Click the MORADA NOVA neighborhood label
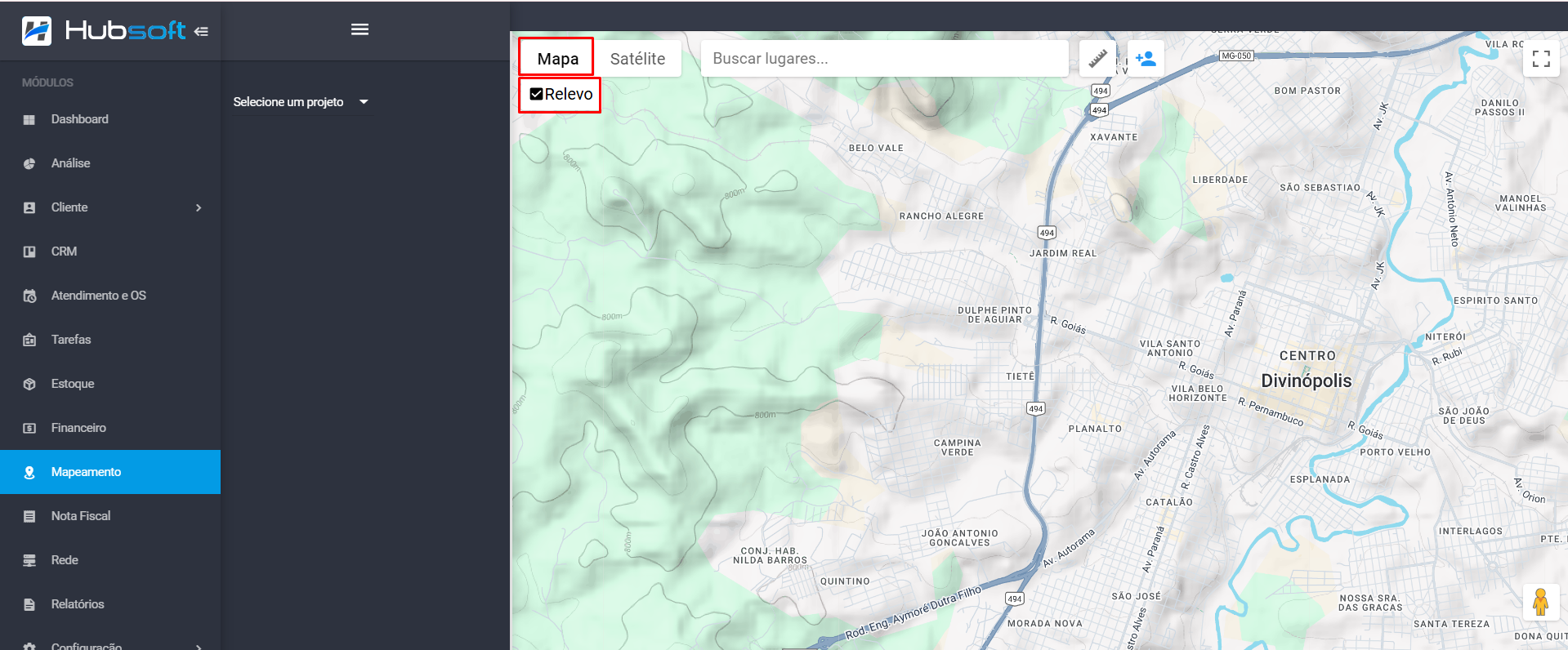 tap(1044, 624)
